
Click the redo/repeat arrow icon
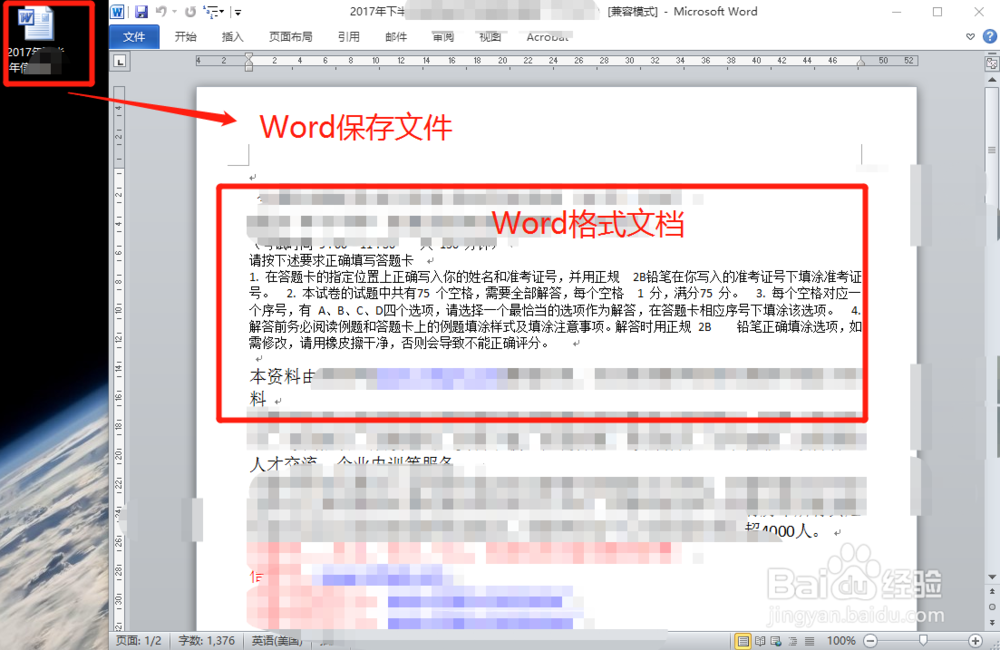tap(190, 11)
